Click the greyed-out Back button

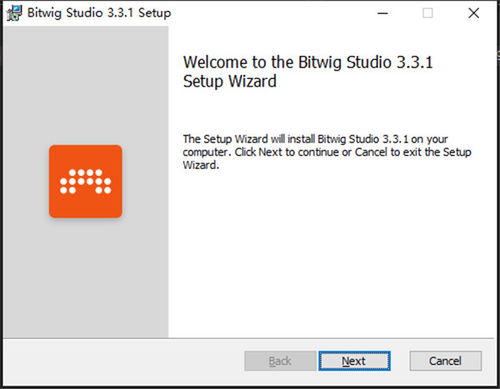(280, 361)
